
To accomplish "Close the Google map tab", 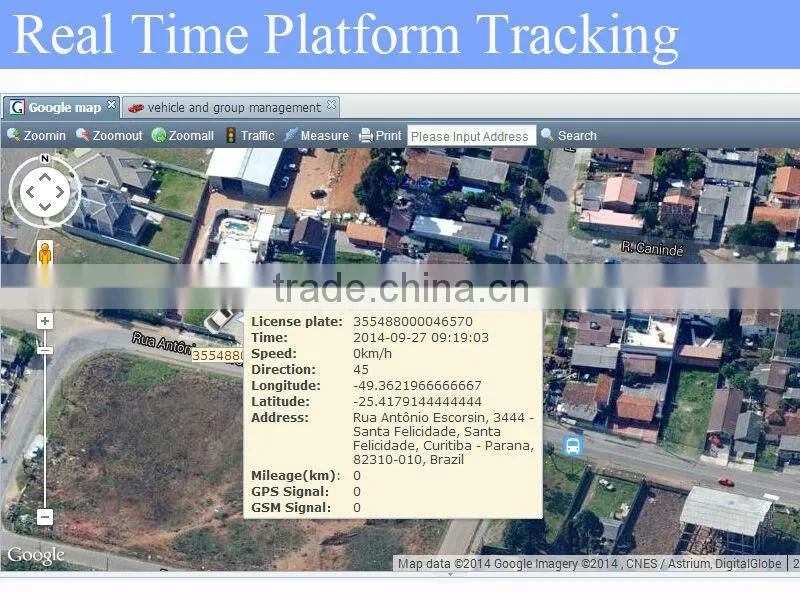I will 111,105.
